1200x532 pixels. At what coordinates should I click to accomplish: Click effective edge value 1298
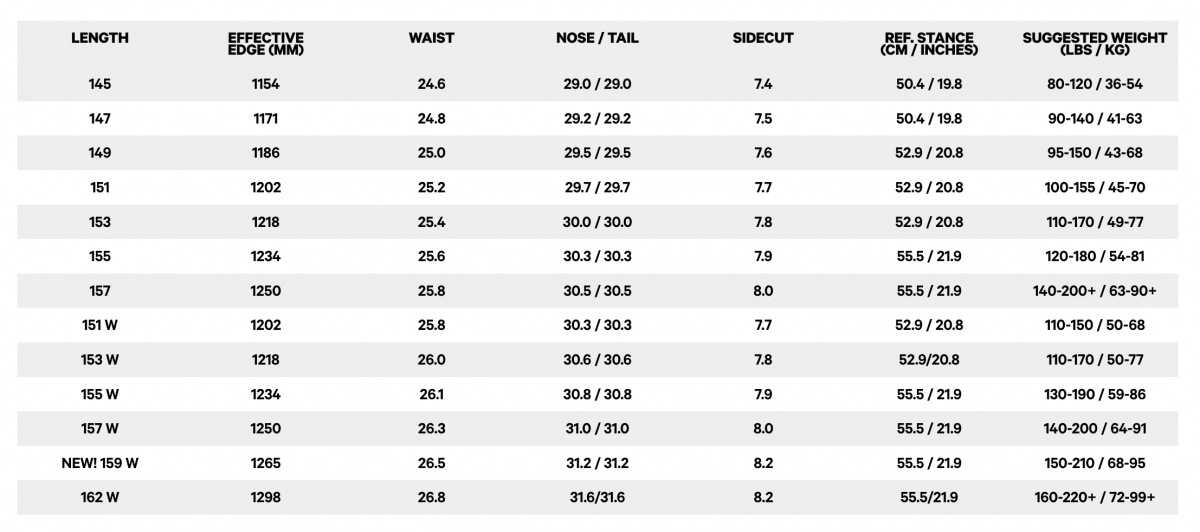click(266, 497)
